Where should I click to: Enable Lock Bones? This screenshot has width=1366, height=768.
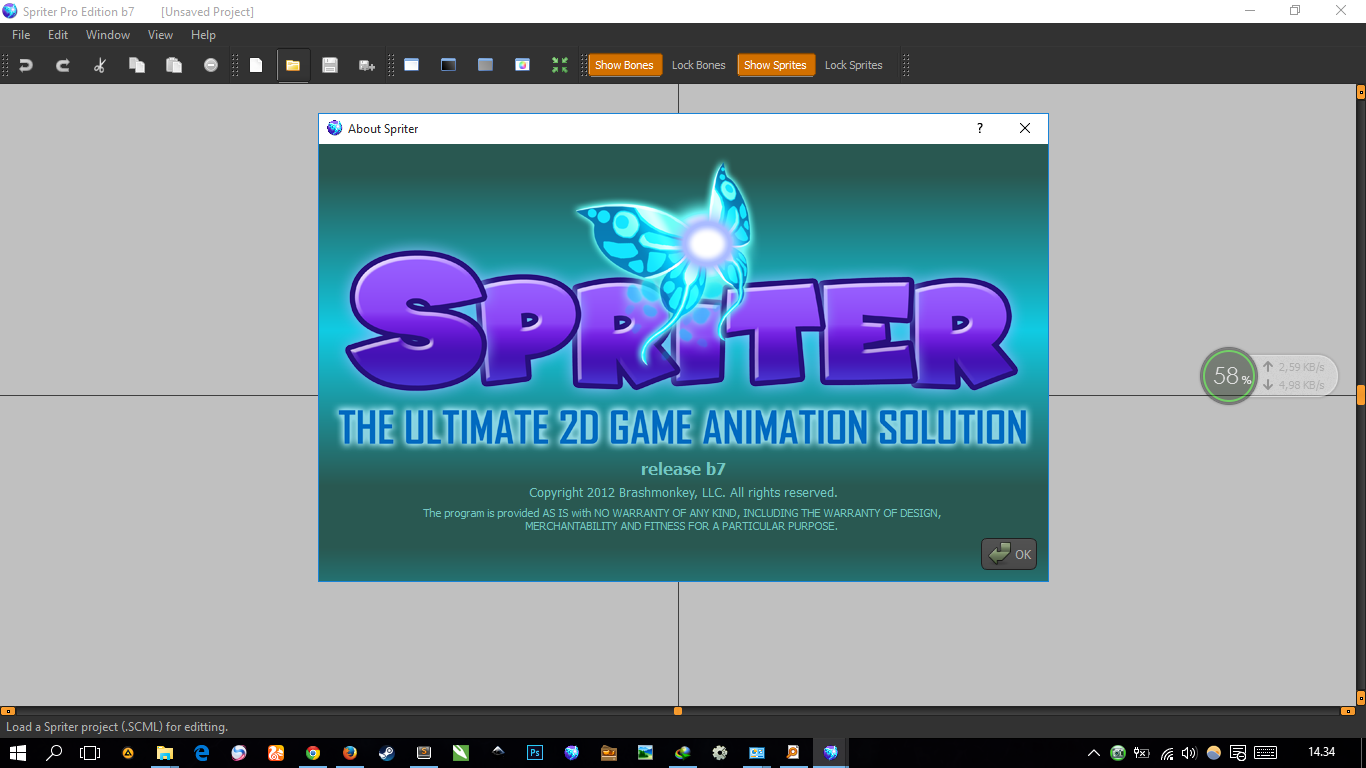pos(698,64)
